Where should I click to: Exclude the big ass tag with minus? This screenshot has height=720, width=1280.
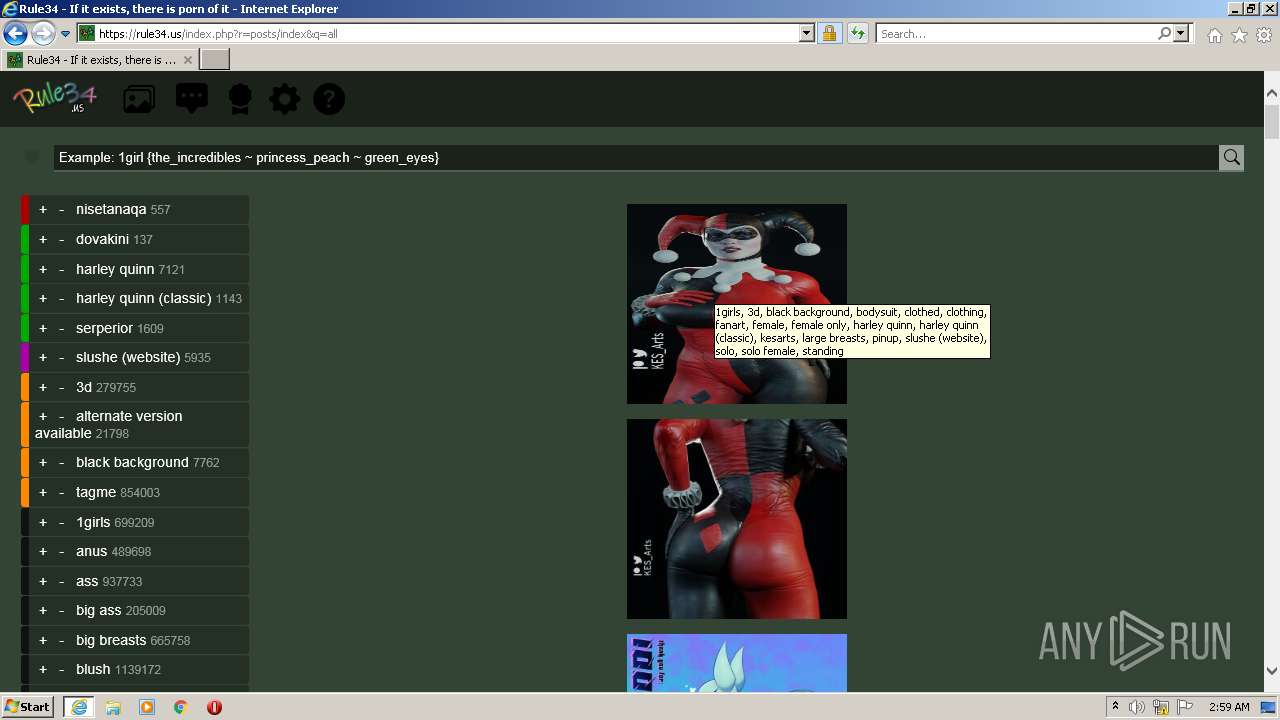[61, 610]
